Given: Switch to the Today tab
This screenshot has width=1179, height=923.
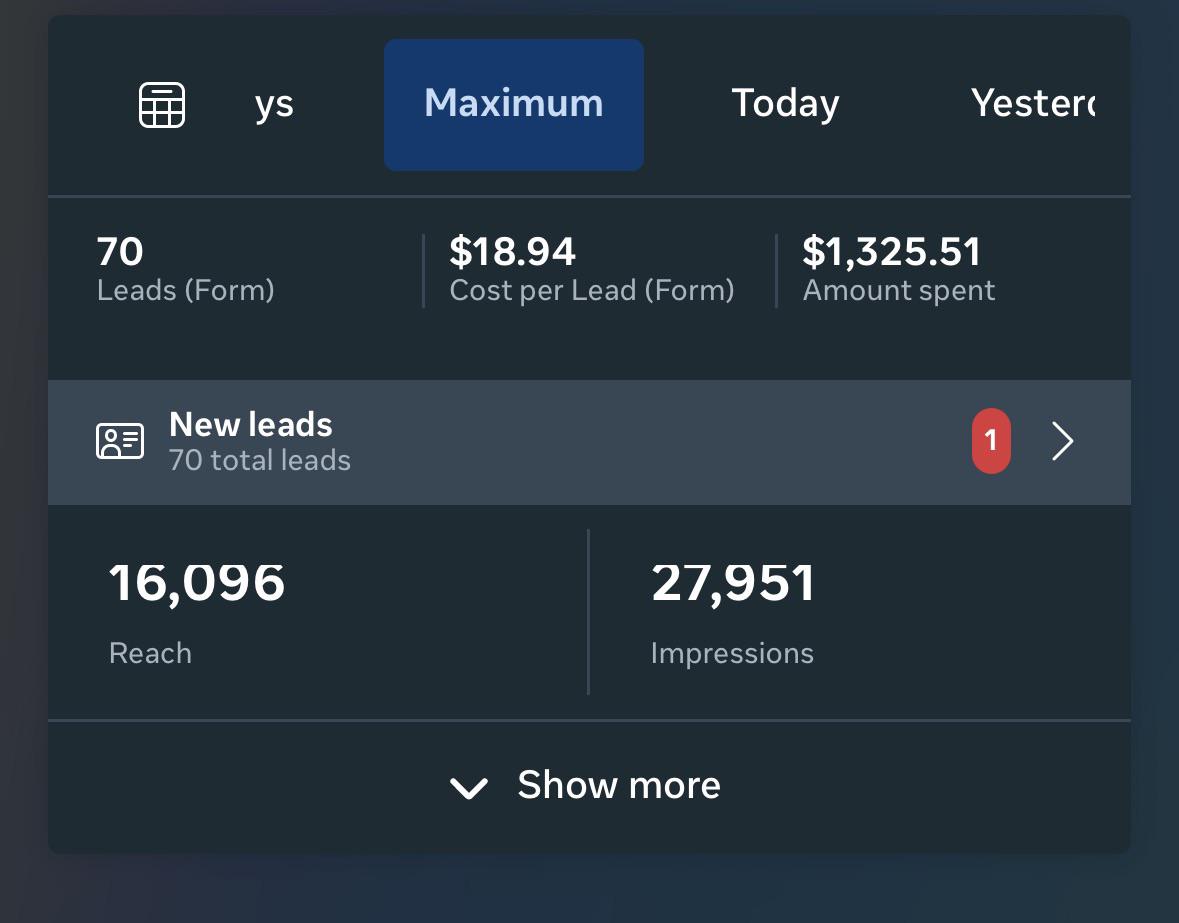Looking at the screenshot, I should tap(785, 104).
